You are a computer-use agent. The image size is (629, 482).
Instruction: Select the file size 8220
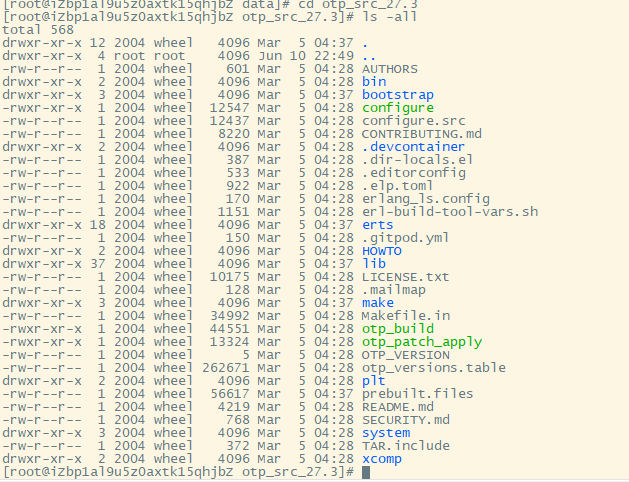tap(233, 134)
